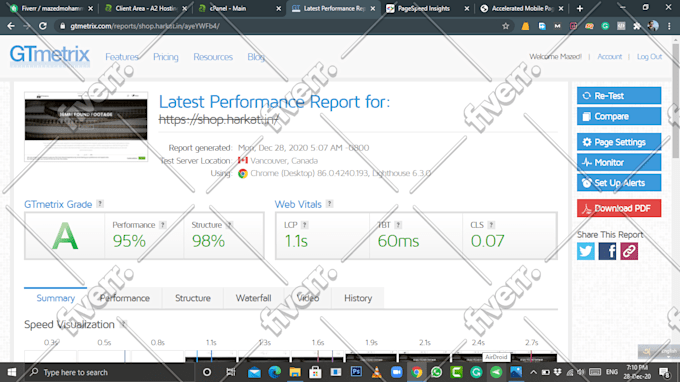680x382 pixels.
Task: Open the Windows Start menu
Action: pyautogui.click(x=12, y=372)
